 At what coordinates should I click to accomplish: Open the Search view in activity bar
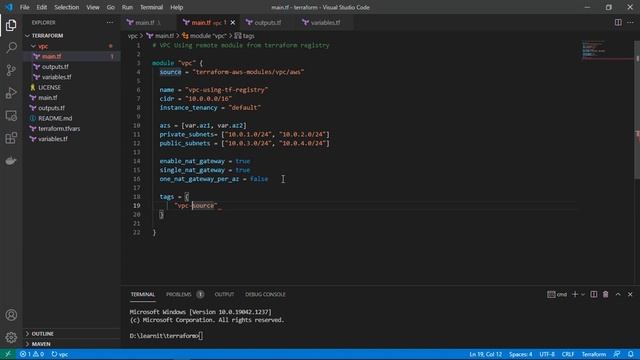(x=11, y=48)
